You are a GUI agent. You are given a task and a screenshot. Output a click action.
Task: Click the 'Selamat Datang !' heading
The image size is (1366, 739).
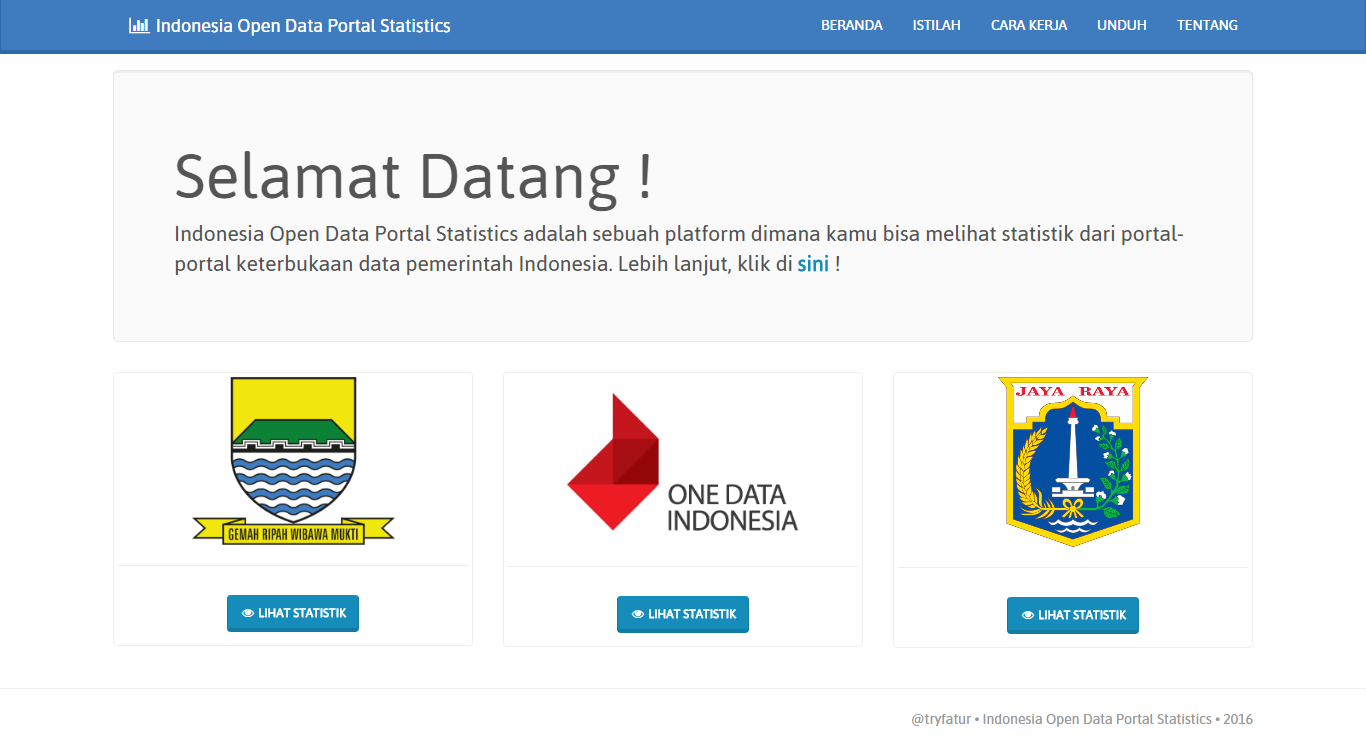click(414, 176)
